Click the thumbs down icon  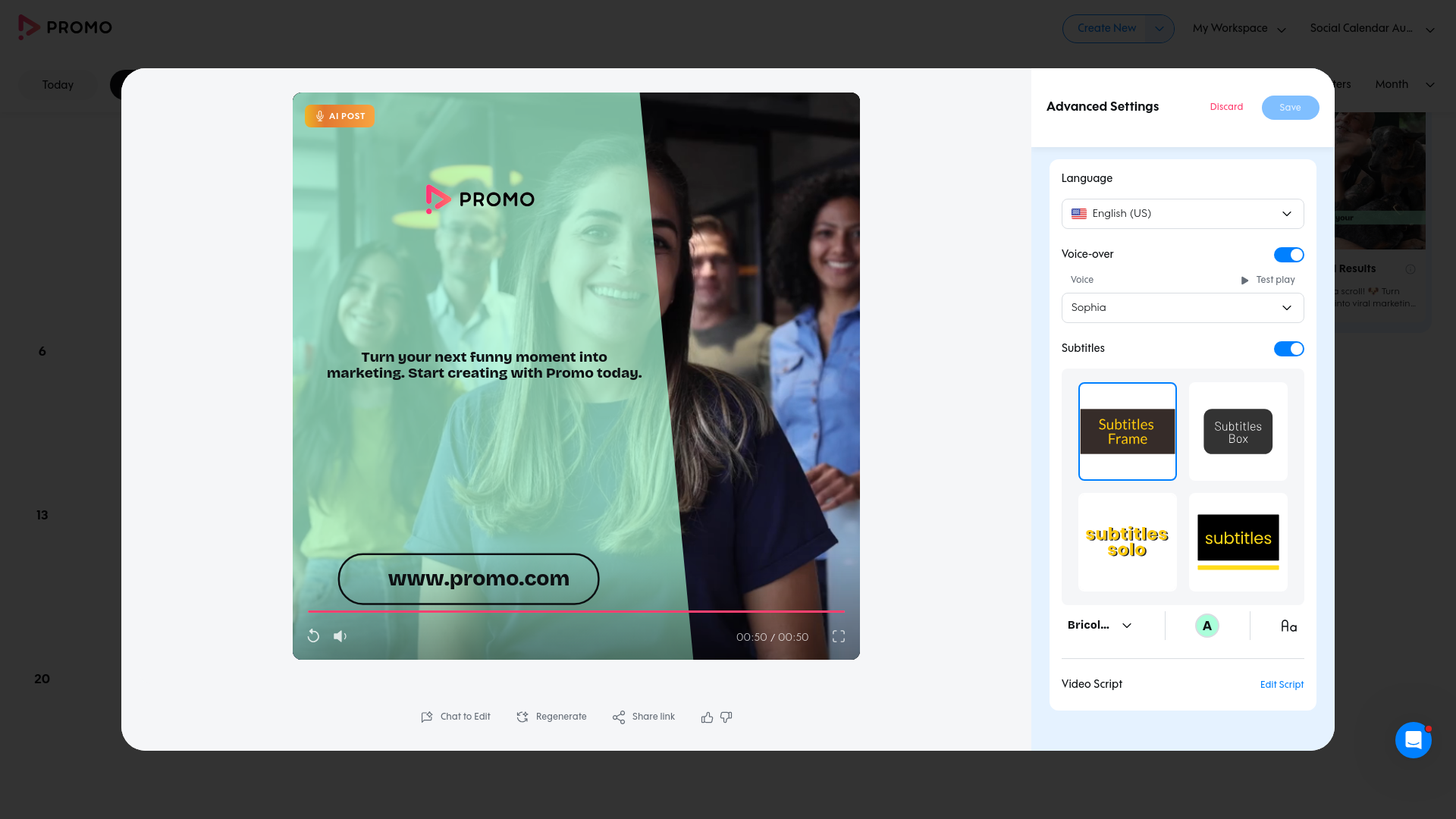(726, 717)
